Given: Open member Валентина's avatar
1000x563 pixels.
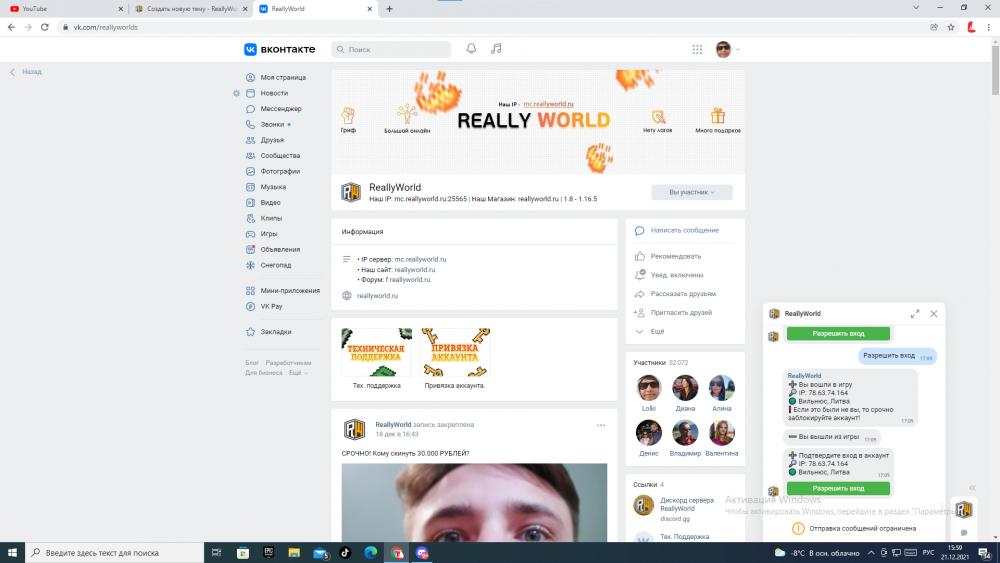Looking at the screenshot, I should click(721, 433).
